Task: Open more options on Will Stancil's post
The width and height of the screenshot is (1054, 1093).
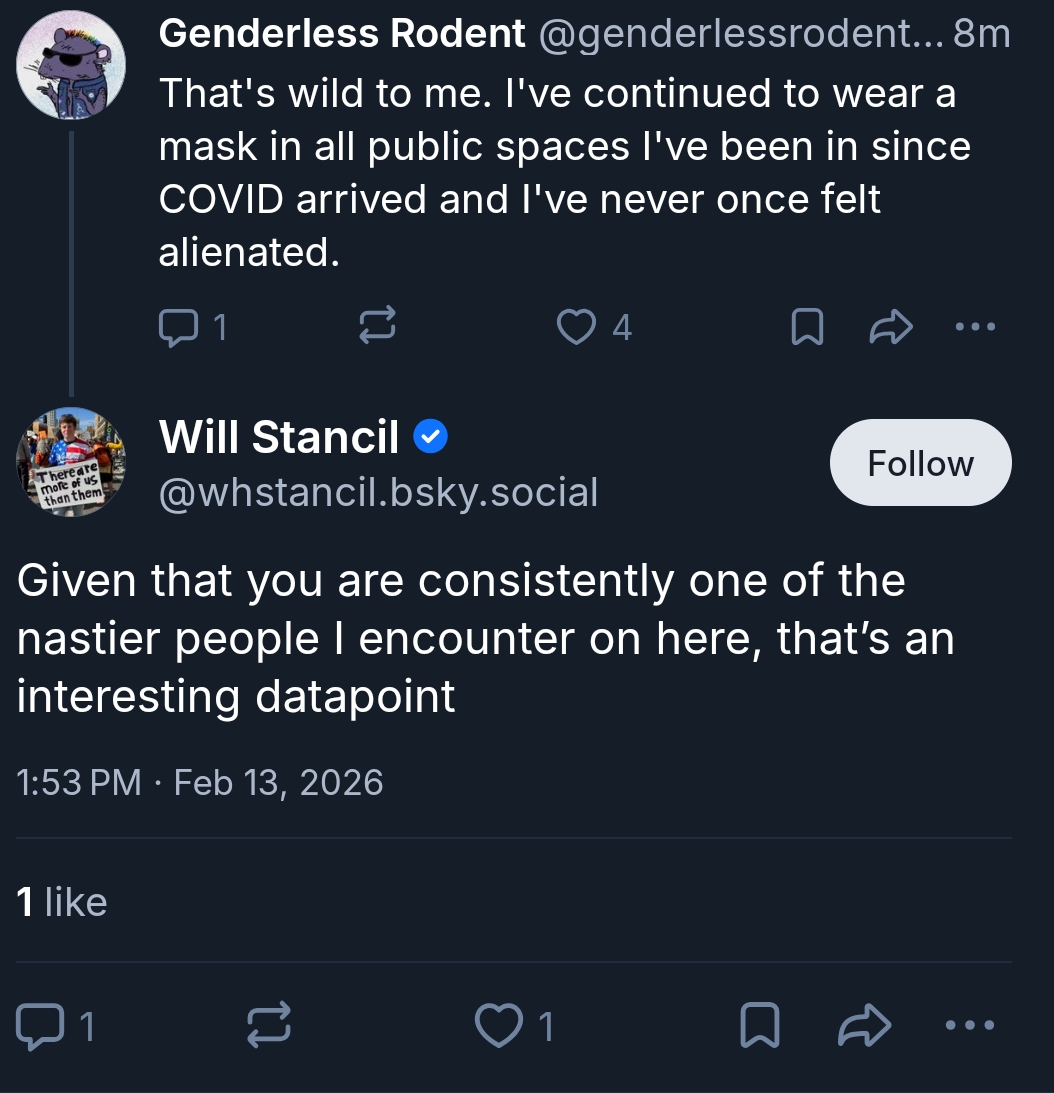Action: (970, 1026)
